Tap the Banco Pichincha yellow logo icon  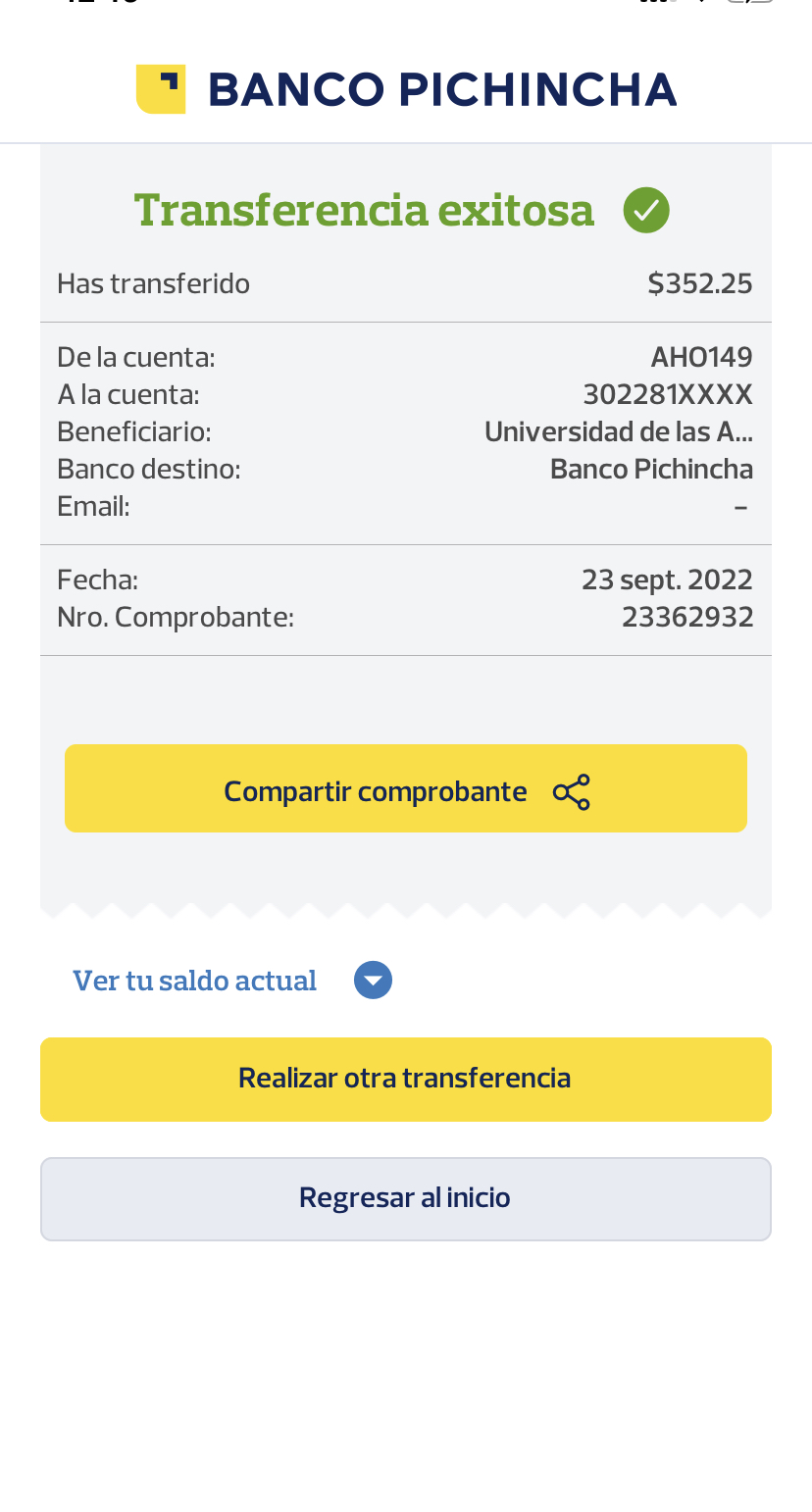coord(161,89)
